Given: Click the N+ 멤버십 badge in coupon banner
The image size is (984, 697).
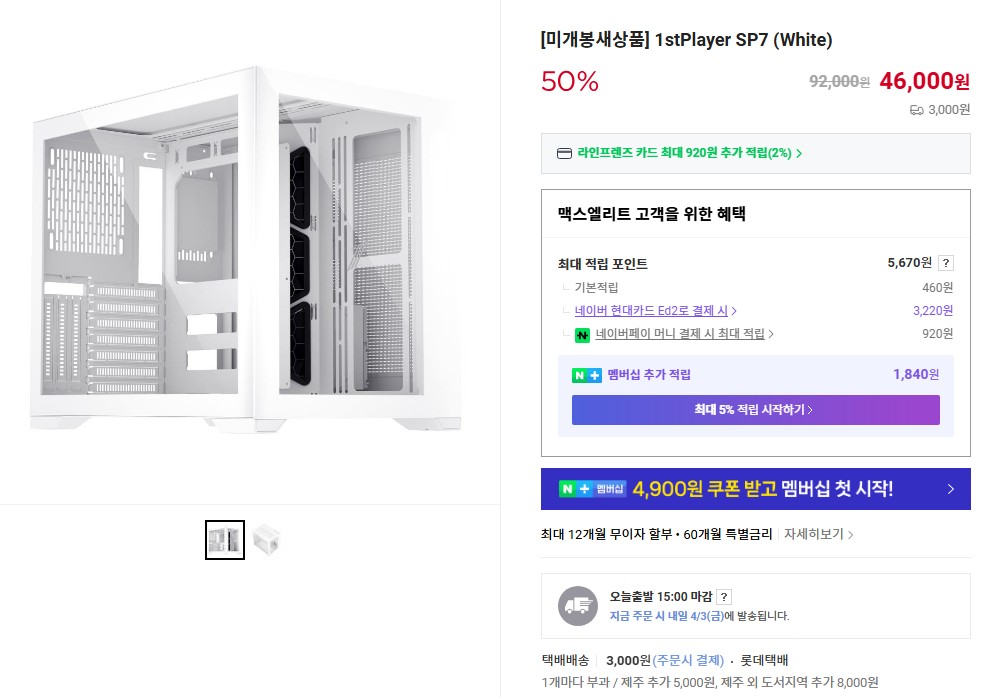Looking at the screenshot, I should [592, 489].
